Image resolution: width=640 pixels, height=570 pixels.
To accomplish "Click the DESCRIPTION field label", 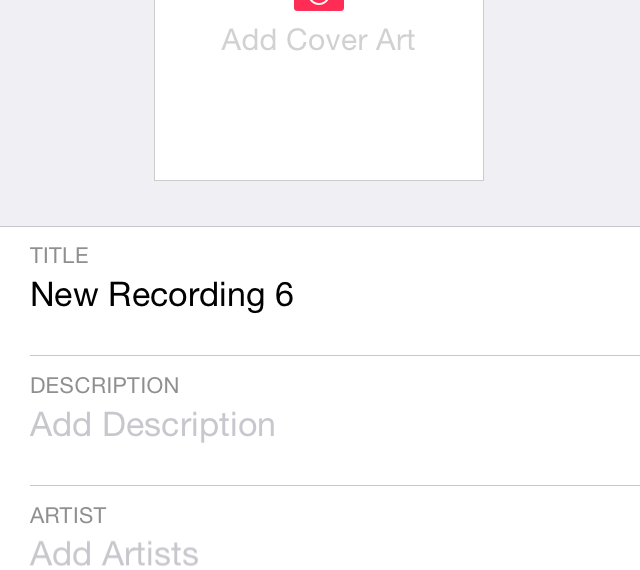I will click(x=104, y=386).
